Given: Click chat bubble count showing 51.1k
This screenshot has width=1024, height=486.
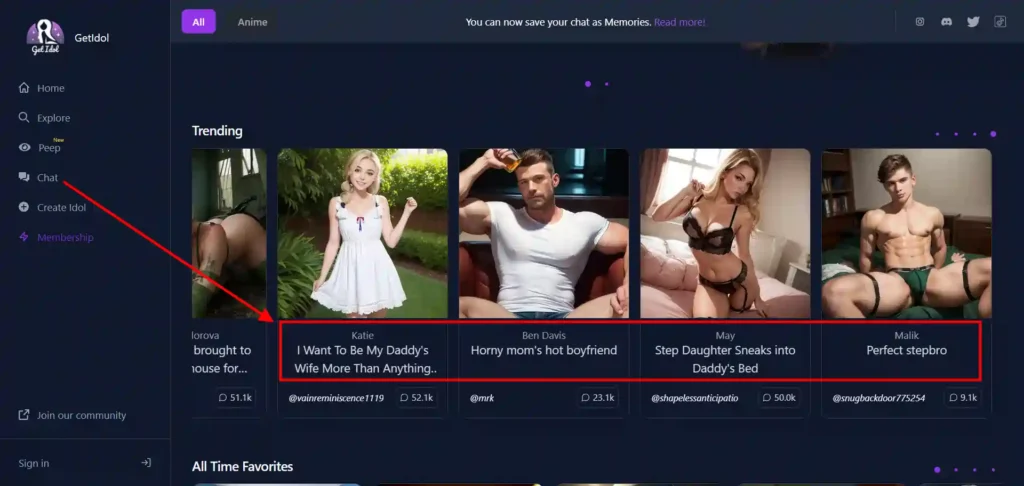Looking at the screenshot, I should point(235,397).
